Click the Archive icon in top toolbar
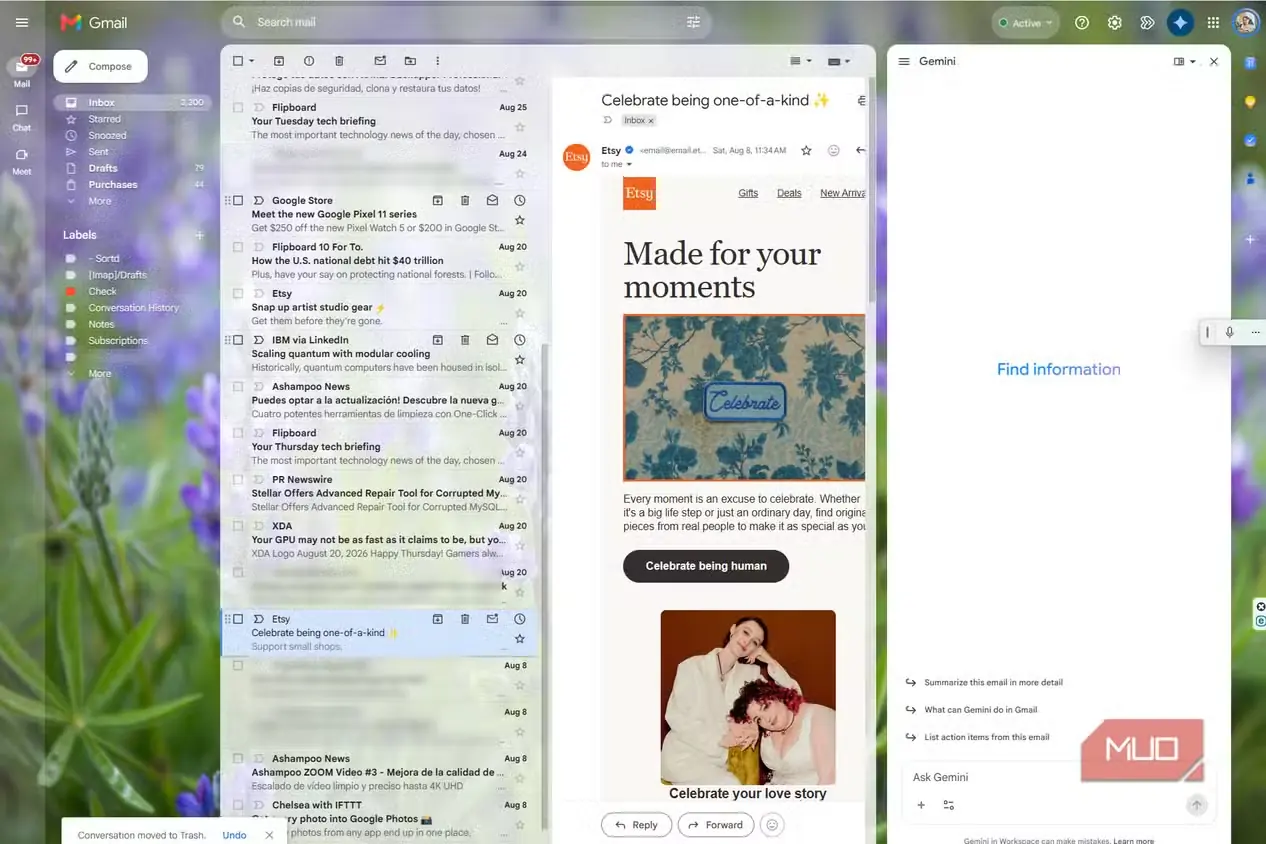The image size is (1266, 844). pyautogui.click(x=279, y=61)
